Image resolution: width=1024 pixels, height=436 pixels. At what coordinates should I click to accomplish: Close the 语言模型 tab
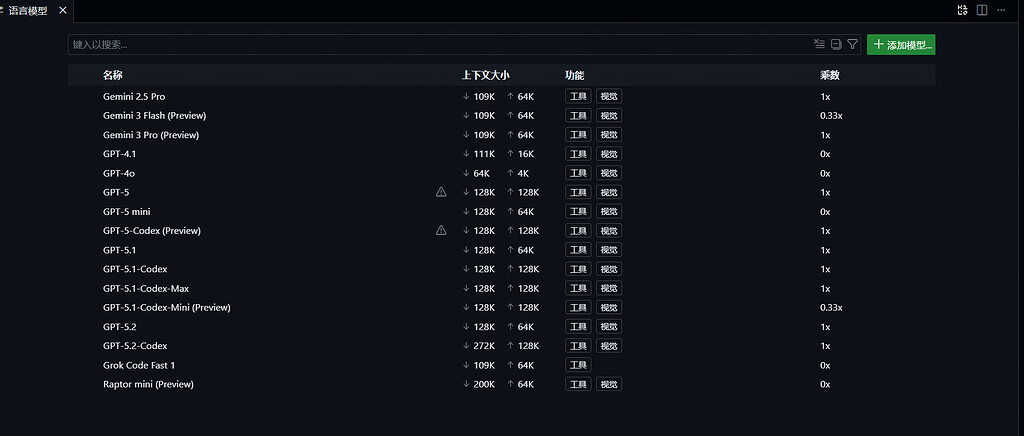click(x=63, y=10)
